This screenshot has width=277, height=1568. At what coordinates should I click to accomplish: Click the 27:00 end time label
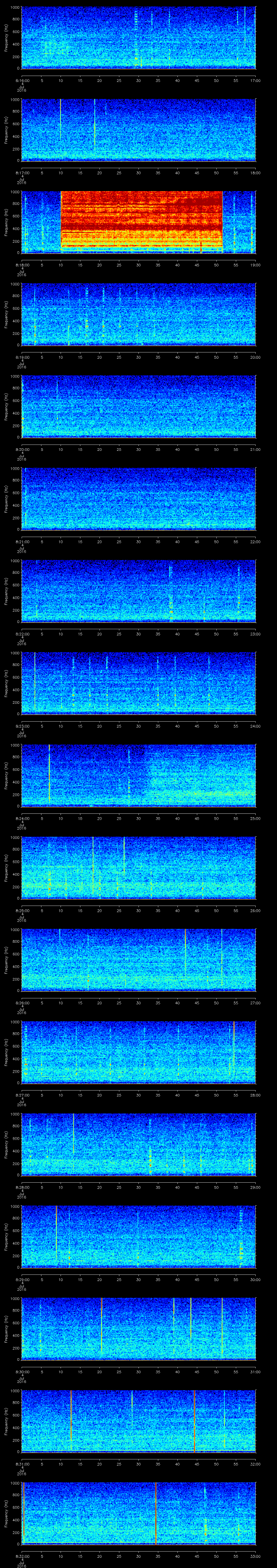[x=255, y=1003]
